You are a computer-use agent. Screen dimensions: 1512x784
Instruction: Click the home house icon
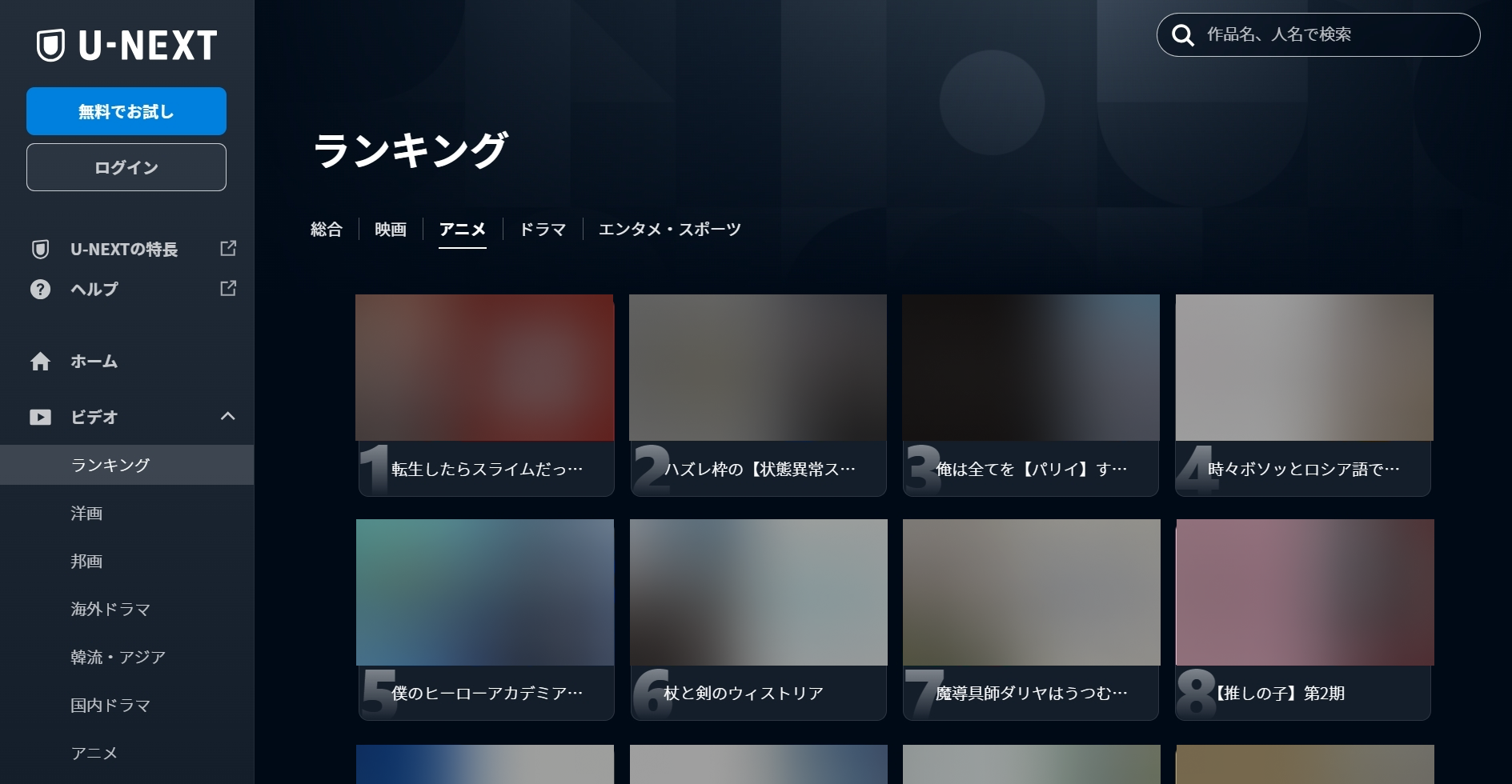click(40, 362)
